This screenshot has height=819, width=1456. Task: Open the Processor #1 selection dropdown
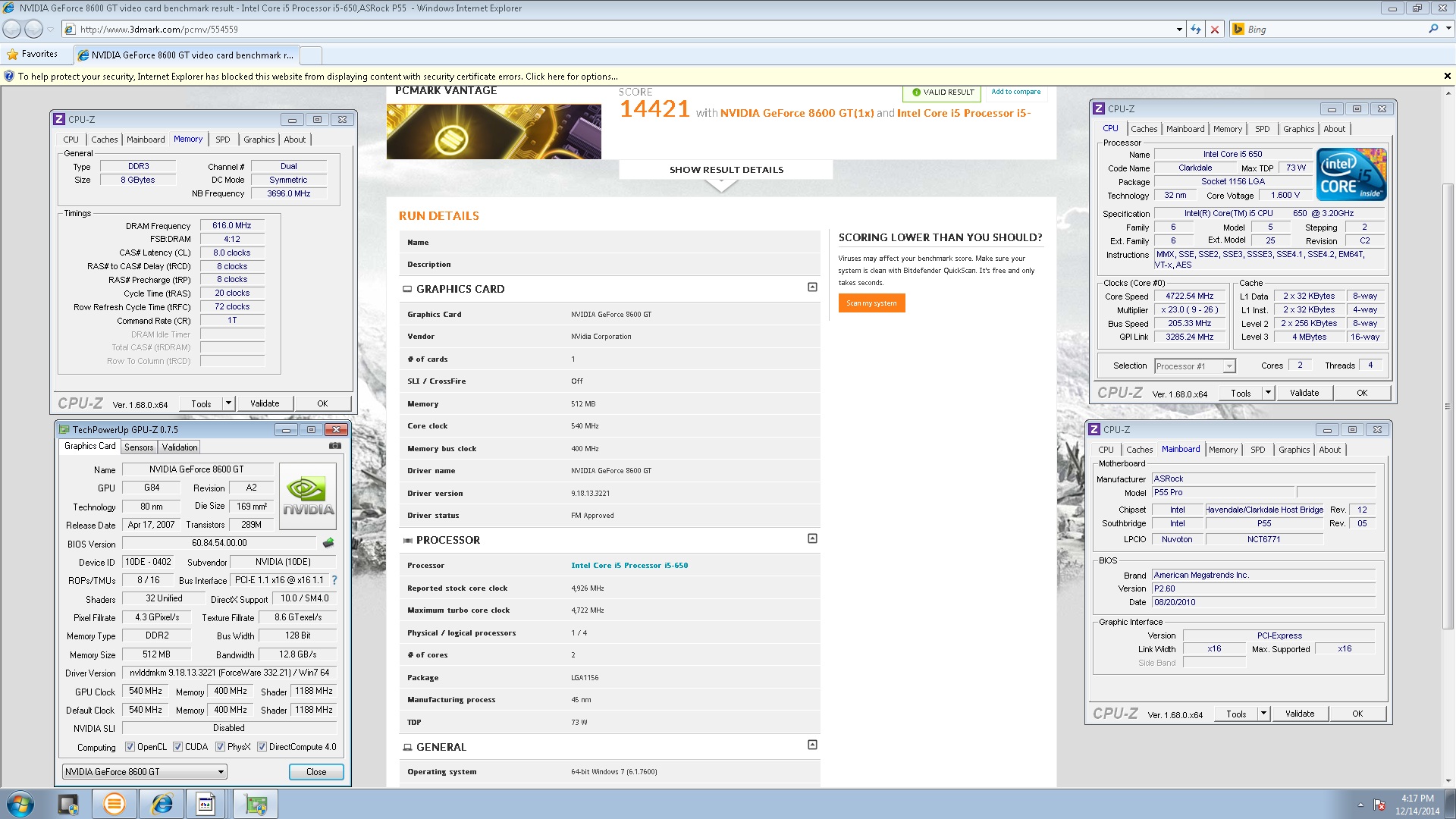[x=1194, y=366]
